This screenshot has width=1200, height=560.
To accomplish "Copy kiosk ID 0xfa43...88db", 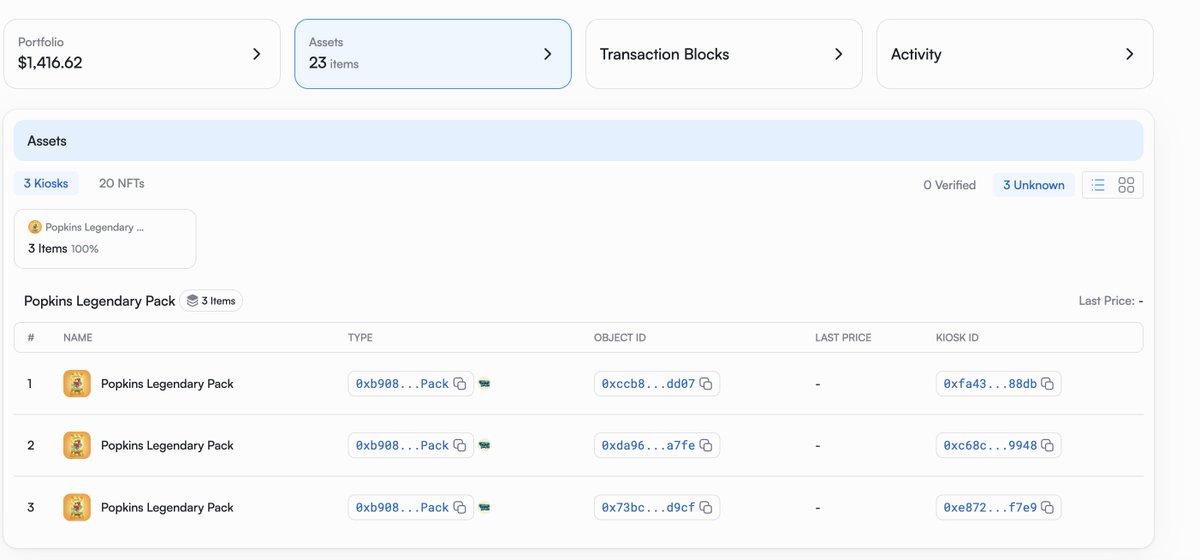I will click(1048, 384).
